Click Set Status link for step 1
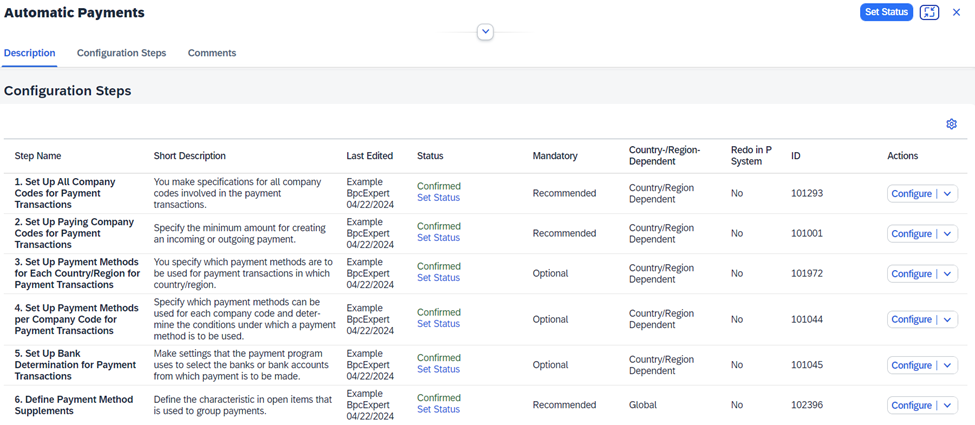 (x=438, y=198)
